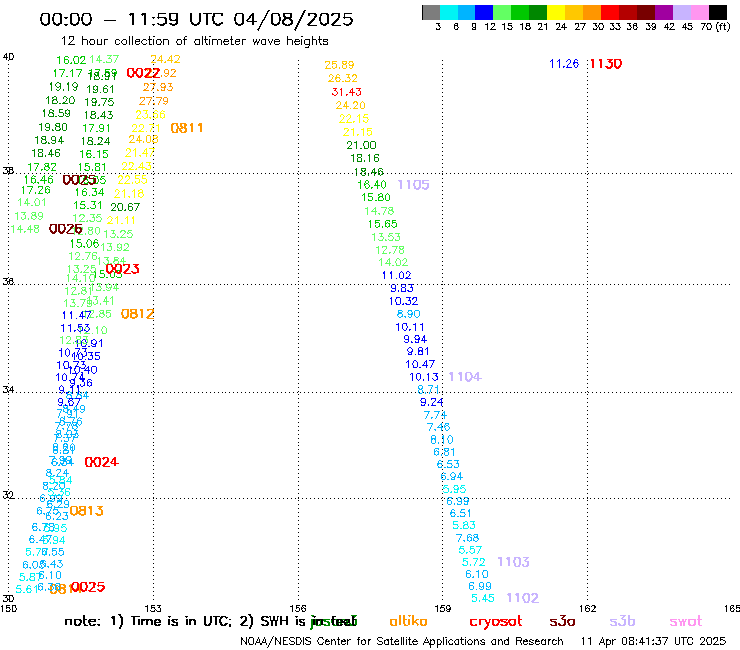Select the 27.79 wave height value
The image size is (740, 650).
click(153, 101)
